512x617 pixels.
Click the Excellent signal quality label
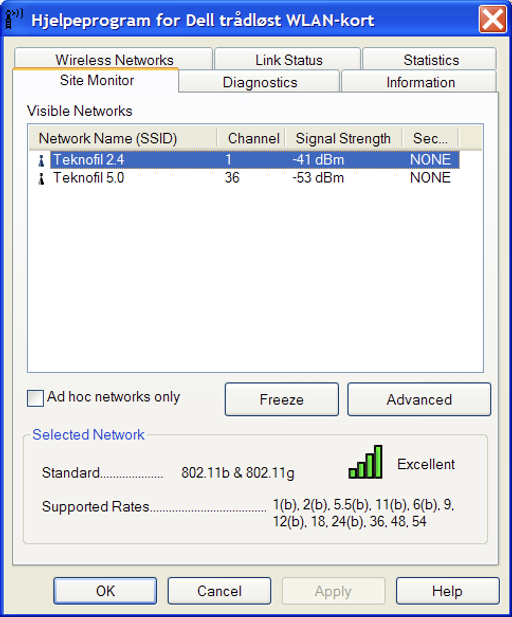(x=426, y=464)
